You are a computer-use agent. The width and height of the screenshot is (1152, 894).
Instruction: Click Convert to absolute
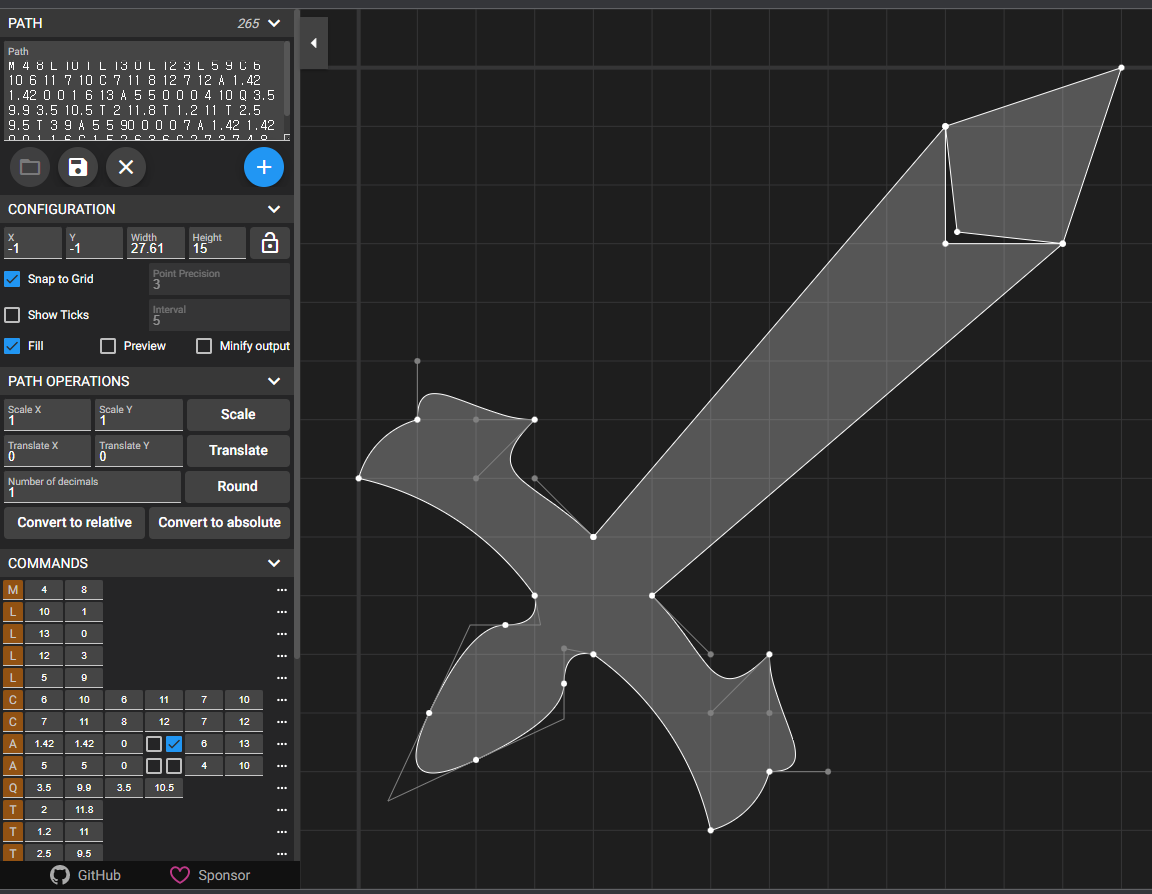point(220,522)
